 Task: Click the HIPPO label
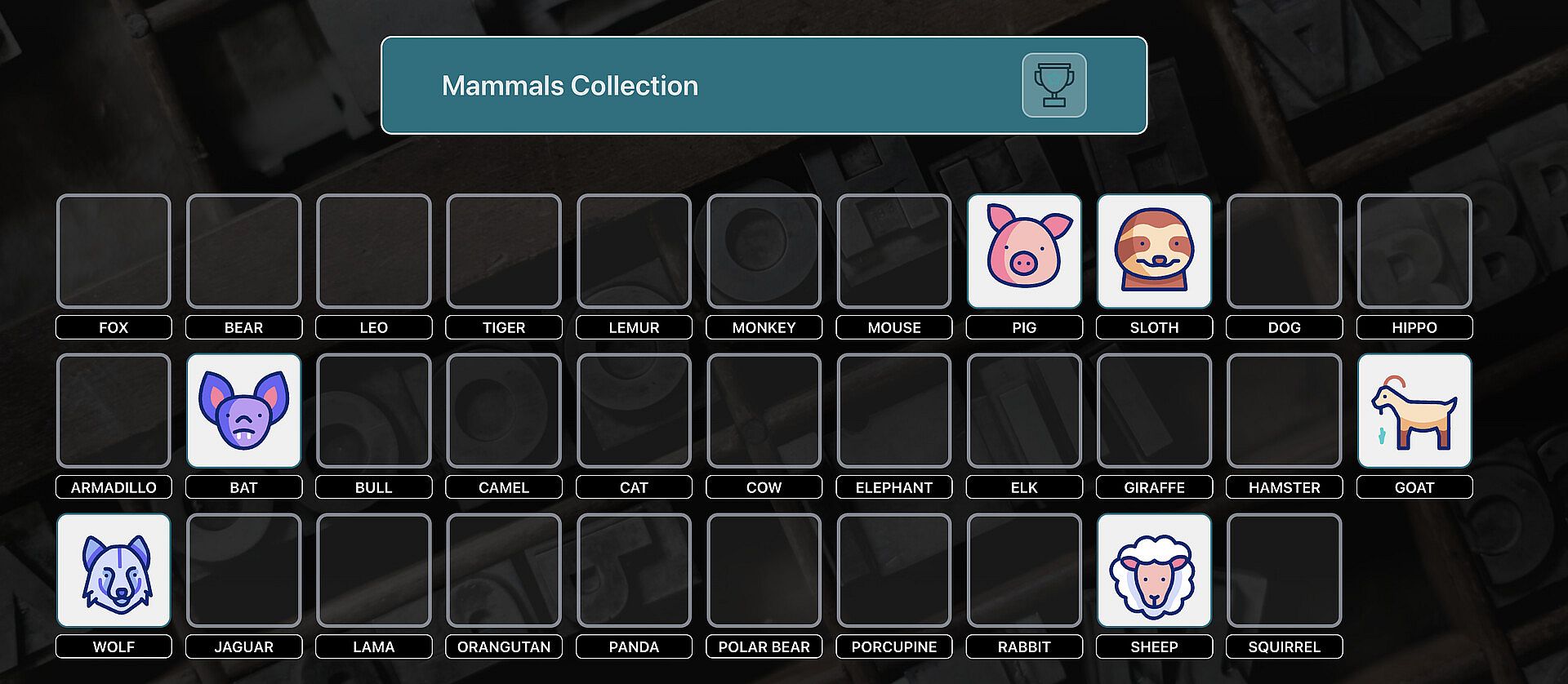pos(1414,327)
